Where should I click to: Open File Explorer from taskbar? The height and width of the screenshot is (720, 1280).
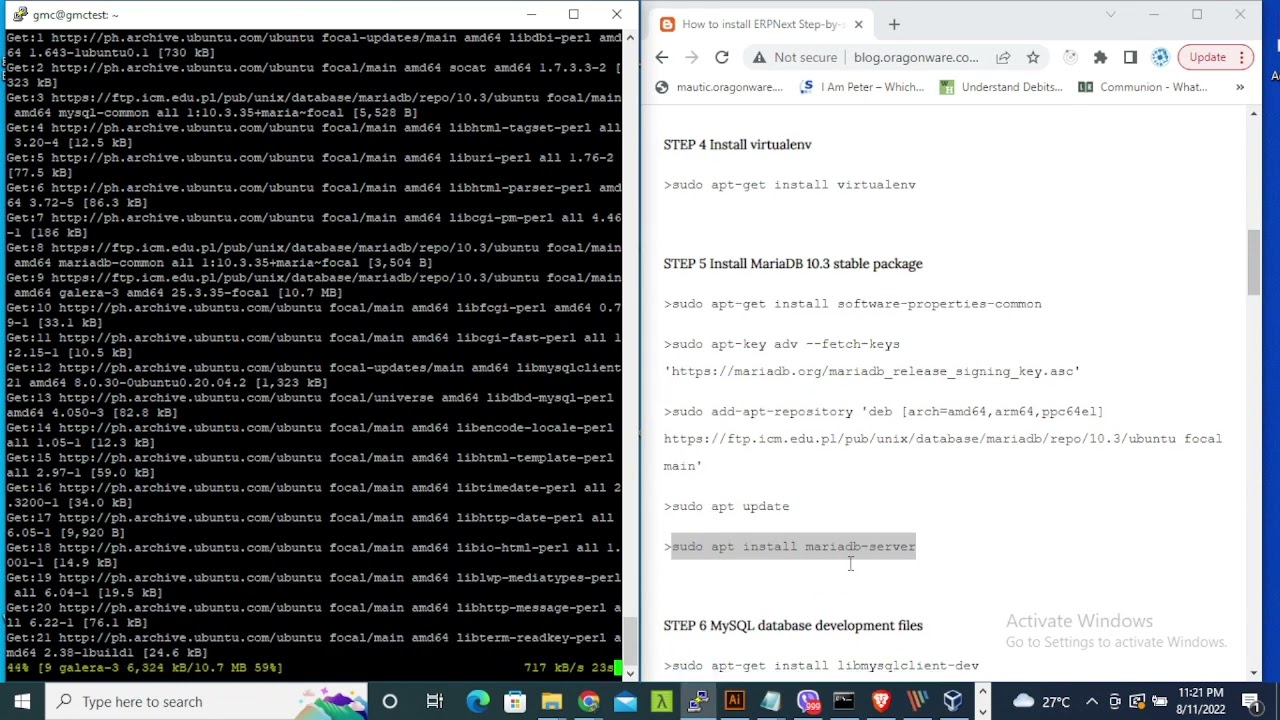click(x=552, y=701)
